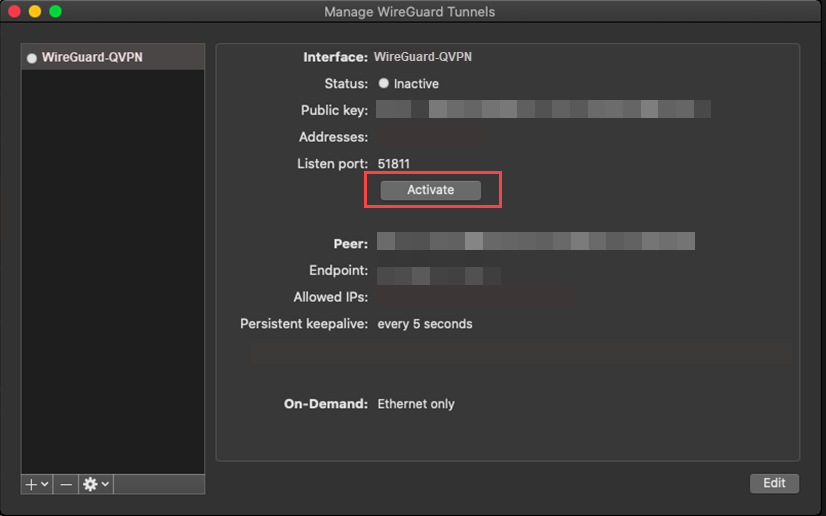Screen dimensions: 826x516
Task: Expand the chevron next to the gear icon
Action: [x=105, y=484]
